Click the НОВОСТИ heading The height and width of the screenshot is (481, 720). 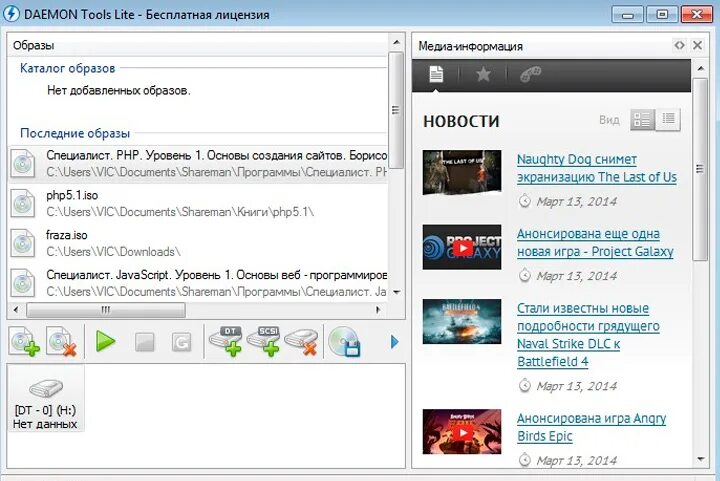[461, 121]
